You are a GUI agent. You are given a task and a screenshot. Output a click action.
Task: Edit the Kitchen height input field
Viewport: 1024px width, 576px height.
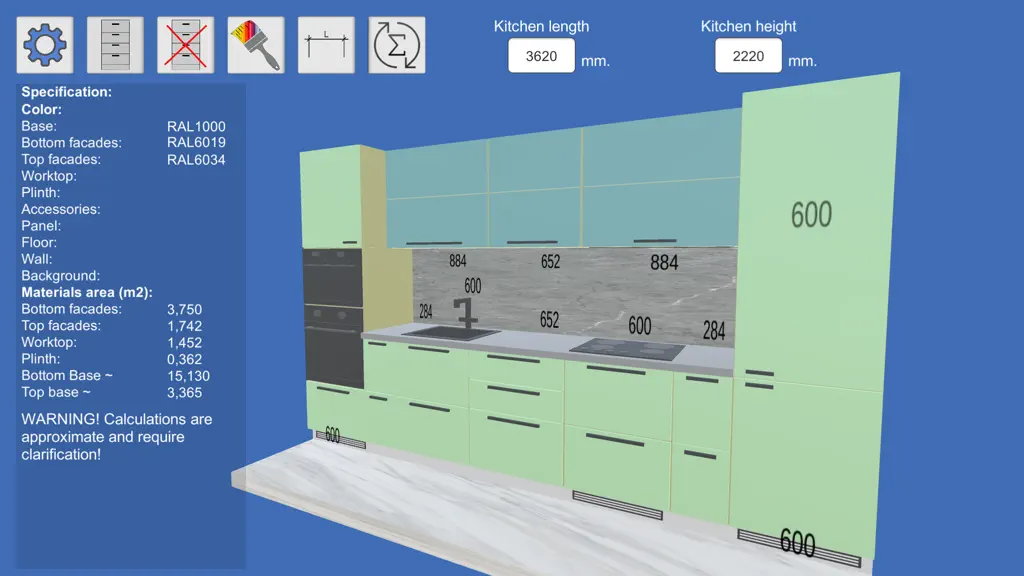(x=748, y=56)
